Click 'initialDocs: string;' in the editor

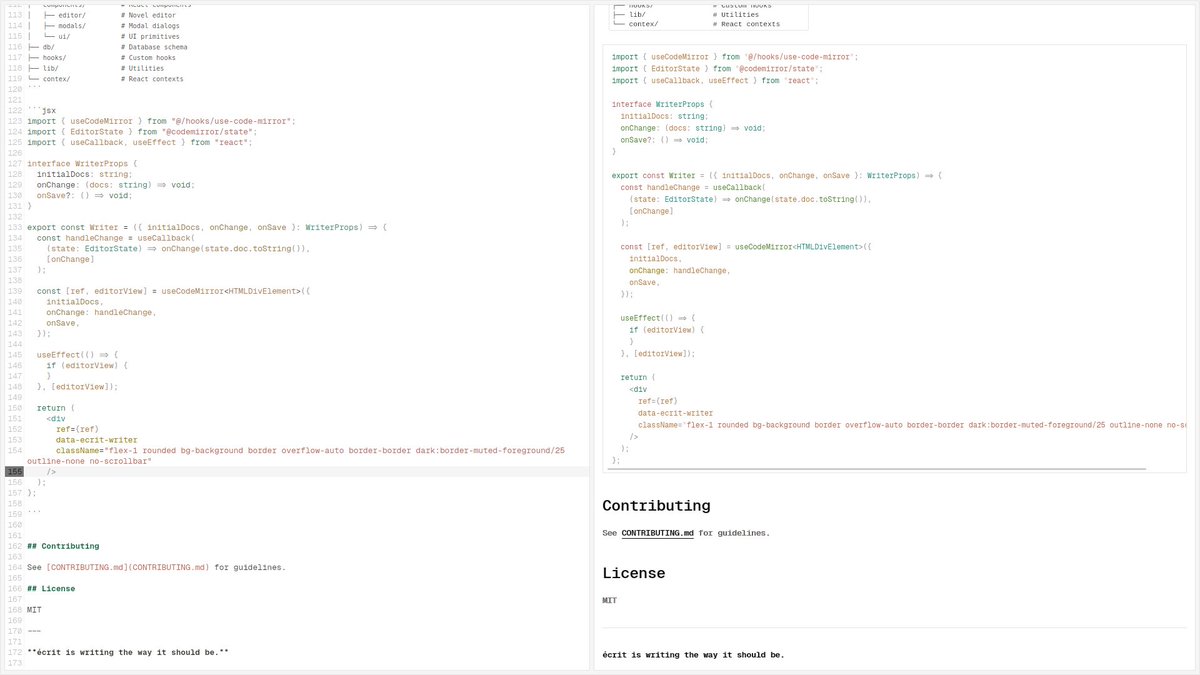[84, 173]
